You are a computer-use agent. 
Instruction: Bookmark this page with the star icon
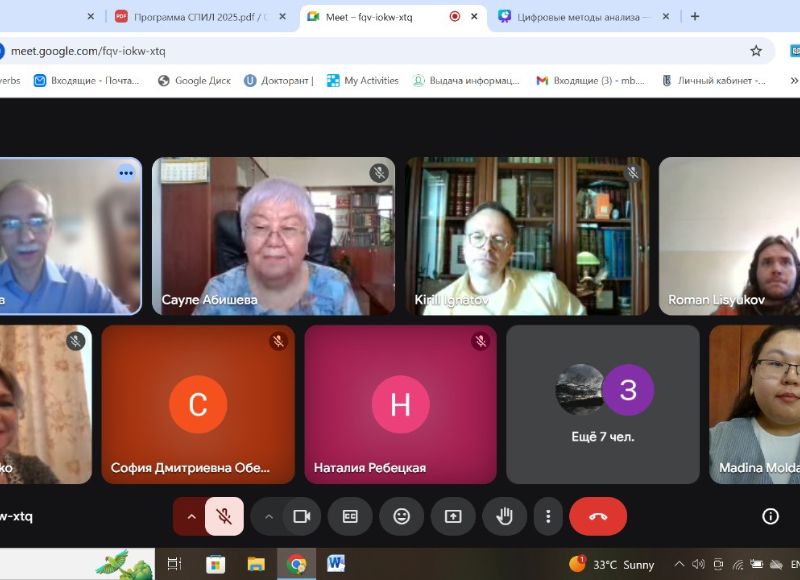pyautogui.click(x=756, y=51)
